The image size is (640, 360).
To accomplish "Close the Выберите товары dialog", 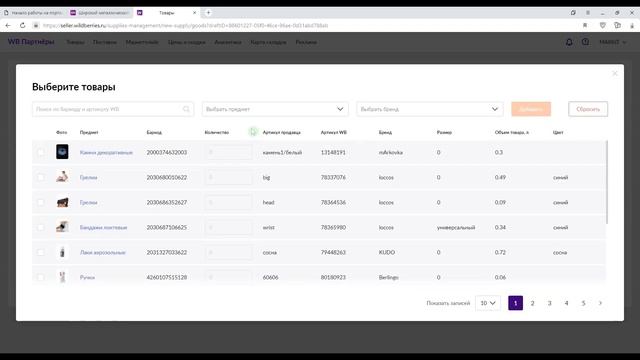I will 615,73.
